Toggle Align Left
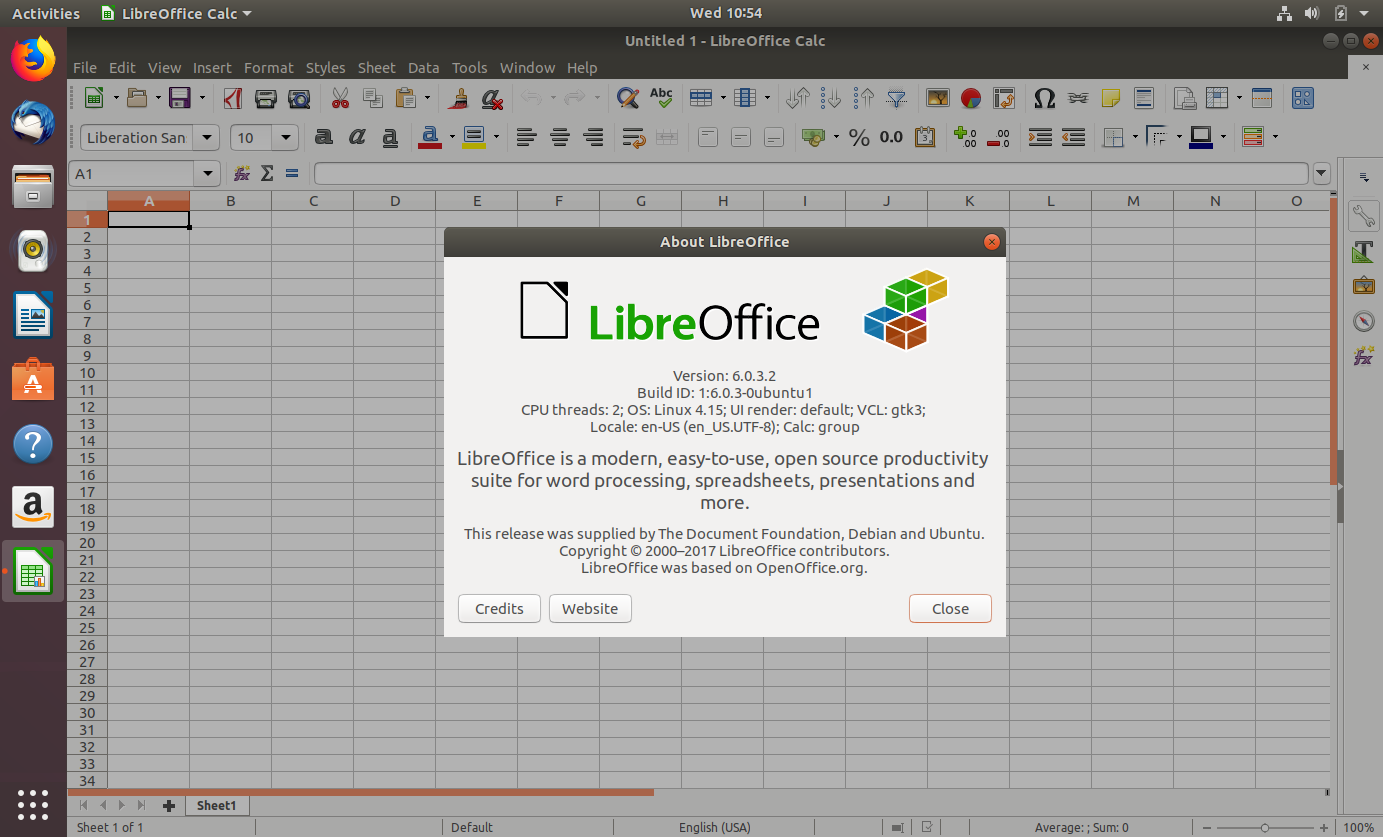The height and width of the screenshot is (837, 1383). click(x=527, y=137)
